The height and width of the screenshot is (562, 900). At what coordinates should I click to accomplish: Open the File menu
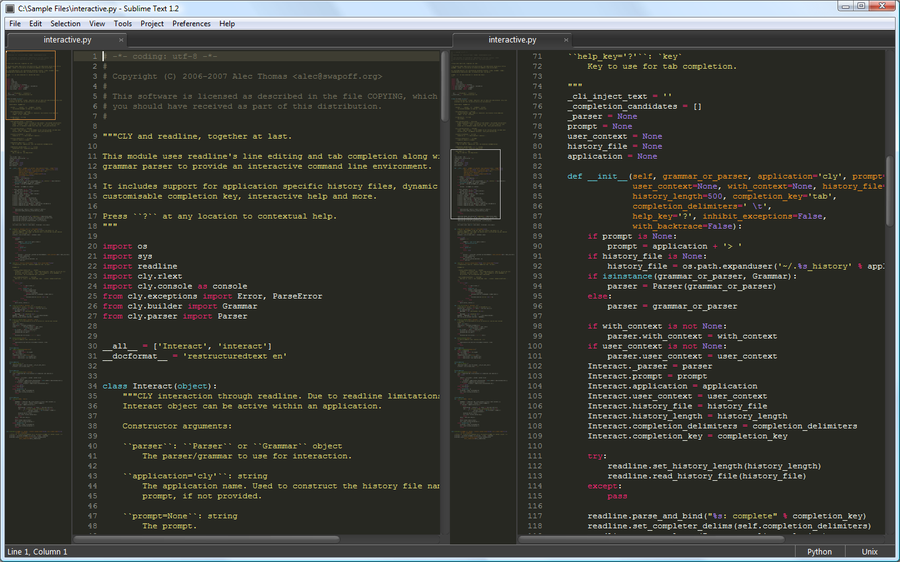[14, 23]
